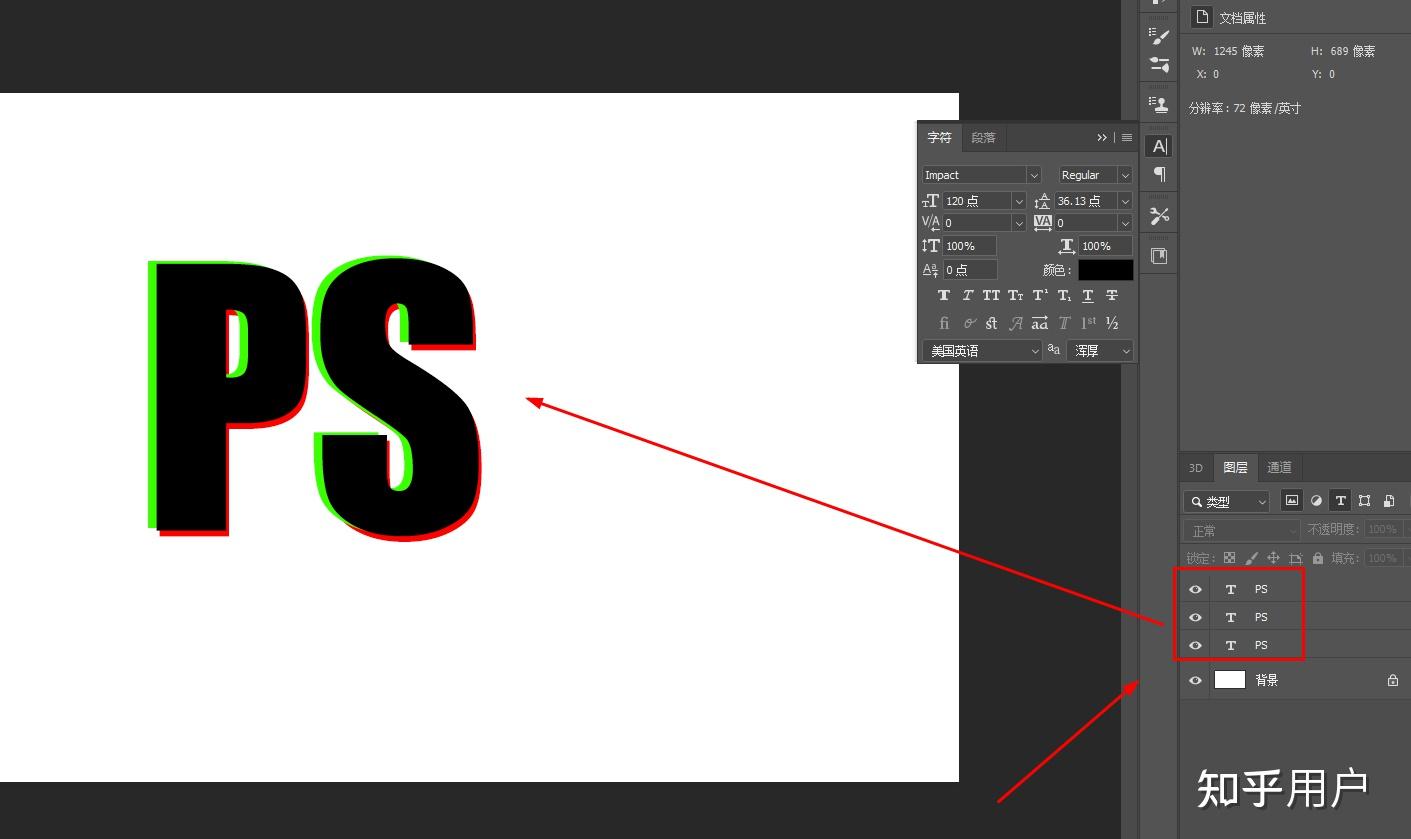Expand the 36.13 点 leading dropdown
The height and width of the screenshot is (839, 1411).
point(1125,201)
